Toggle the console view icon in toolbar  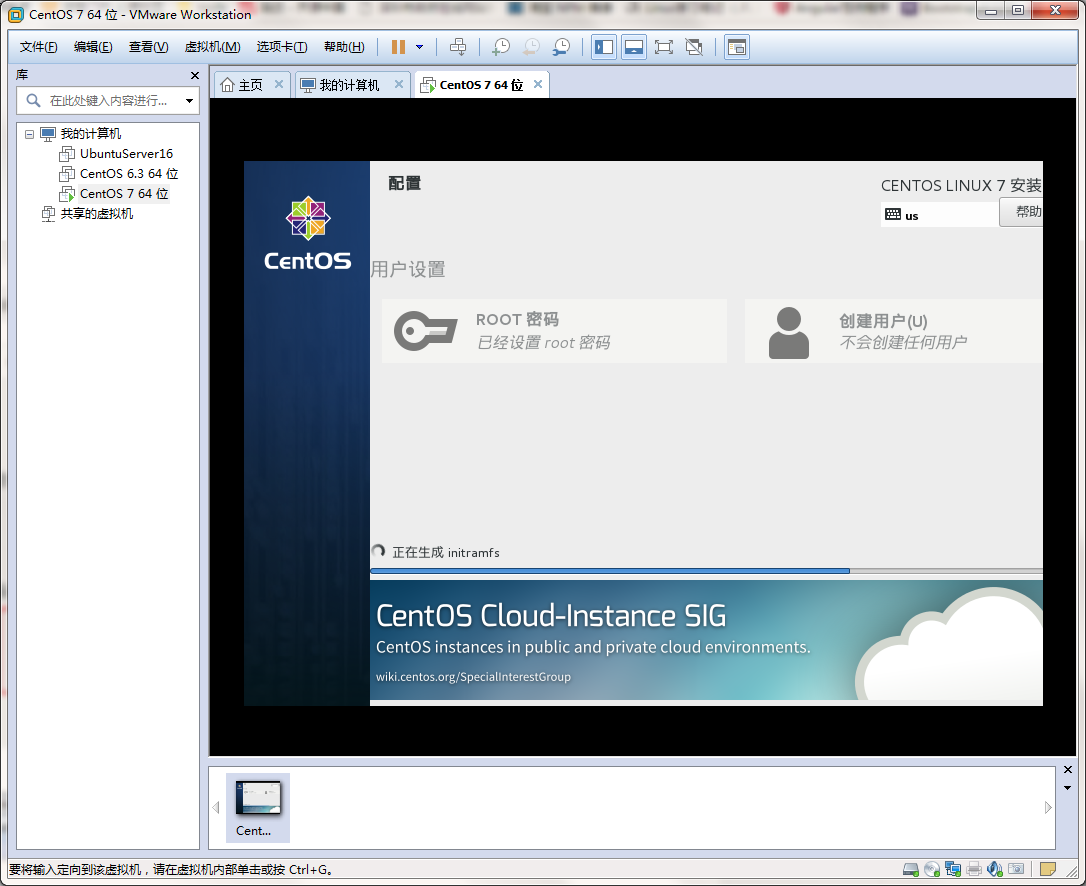point(737,47)
